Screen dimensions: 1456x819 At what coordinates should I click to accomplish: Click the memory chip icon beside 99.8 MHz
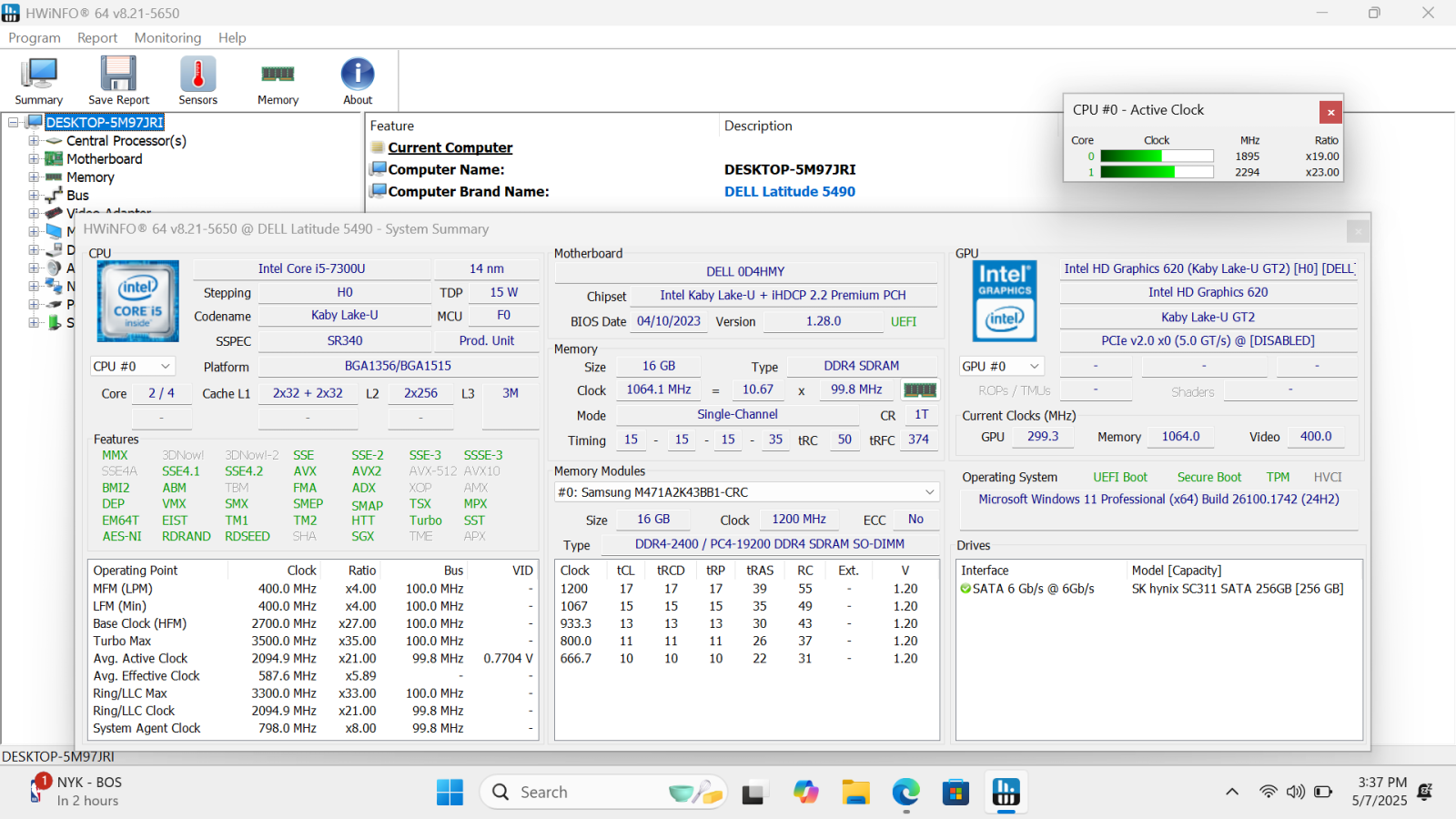pos(919,390)
